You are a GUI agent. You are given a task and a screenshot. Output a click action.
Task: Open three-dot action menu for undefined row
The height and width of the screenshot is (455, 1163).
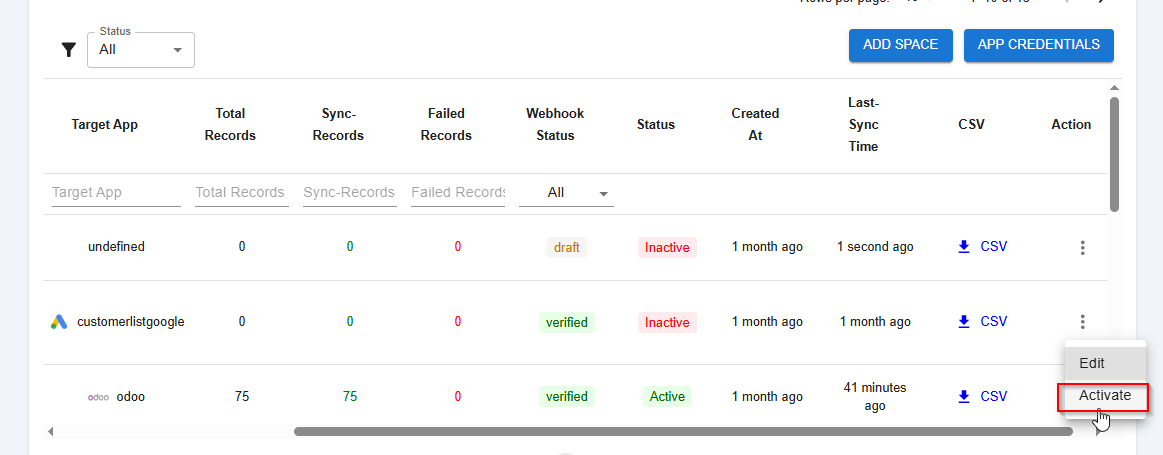pos(1082,247)
